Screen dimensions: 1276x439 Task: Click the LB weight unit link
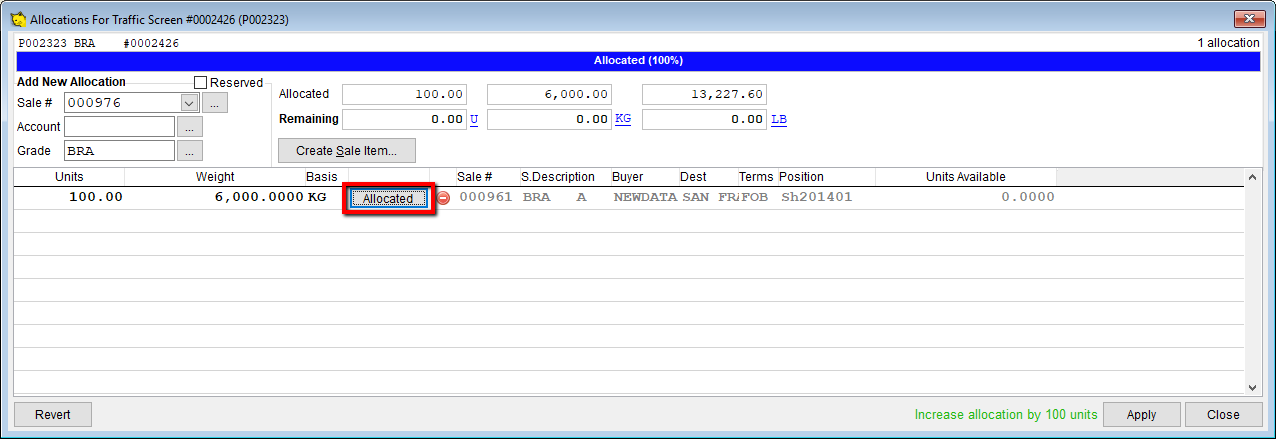click(x=779, y=119)
